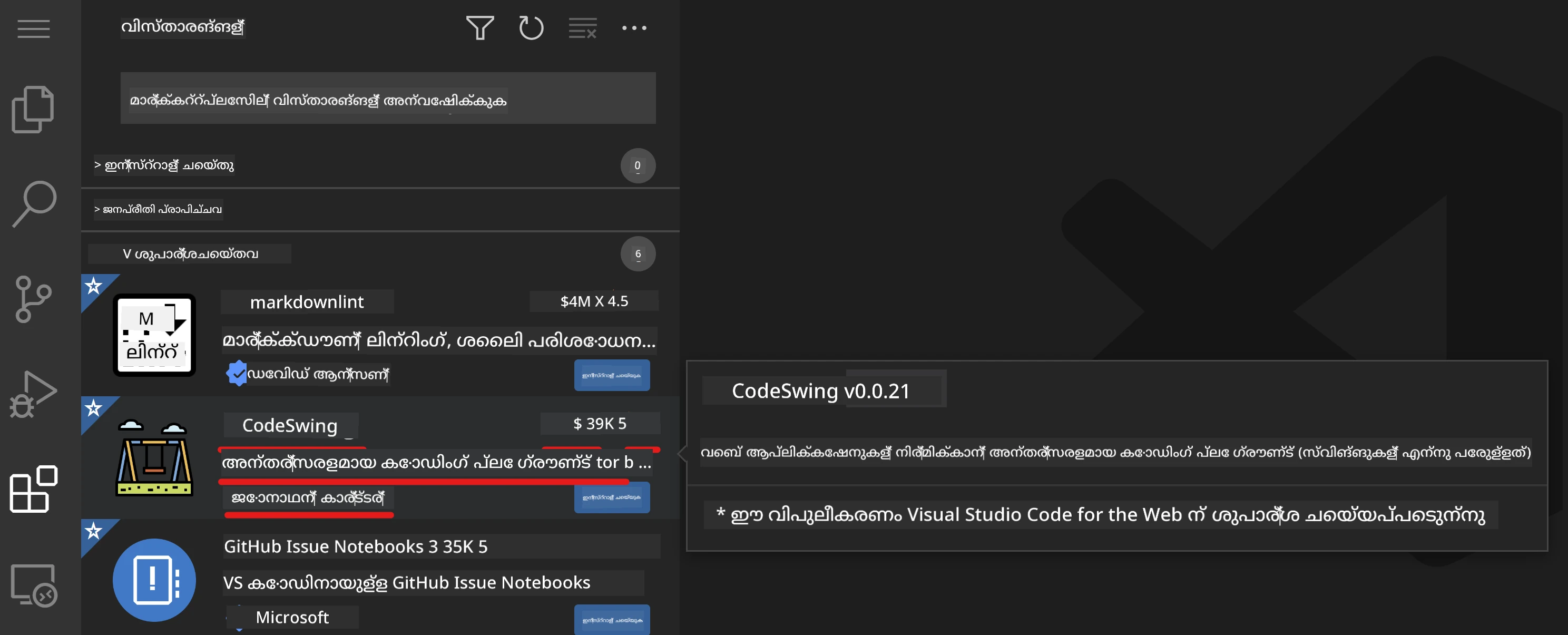Screen dimensions: 1568x635
Task: Select the CodeSwing extension title
Action: 290,425
